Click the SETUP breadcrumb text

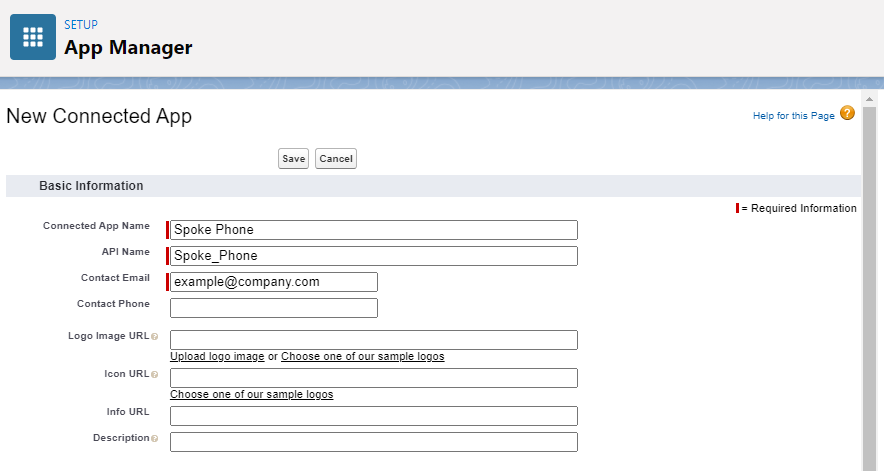pyautogui.click(x=81, y=25)
